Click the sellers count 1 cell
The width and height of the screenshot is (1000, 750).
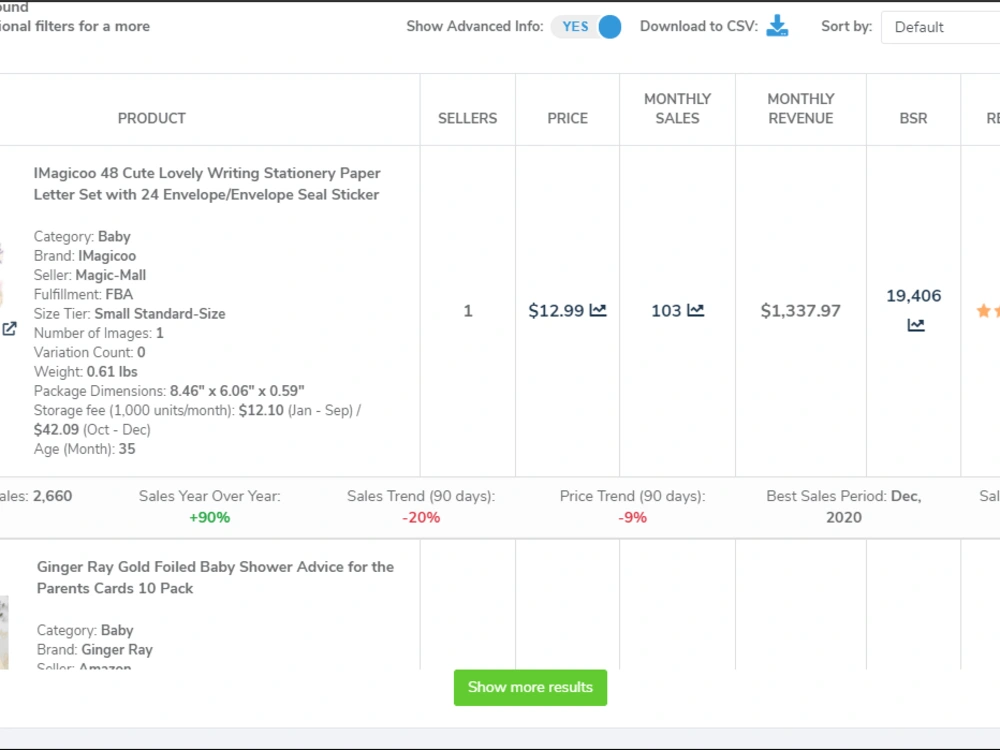tap(467, 311)
